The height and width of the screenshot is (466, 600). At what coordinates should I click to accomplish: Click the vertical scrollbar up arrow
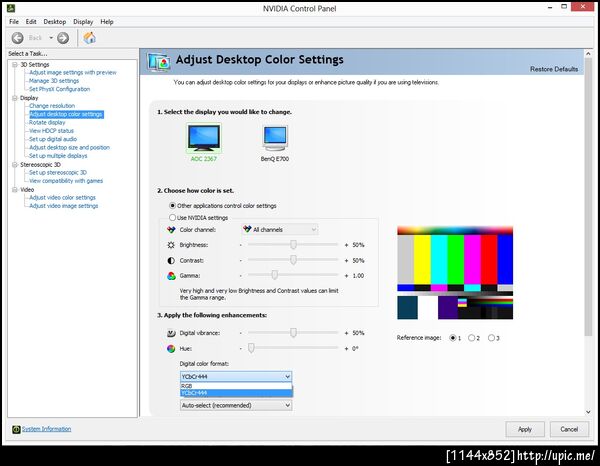pos(588,54)
